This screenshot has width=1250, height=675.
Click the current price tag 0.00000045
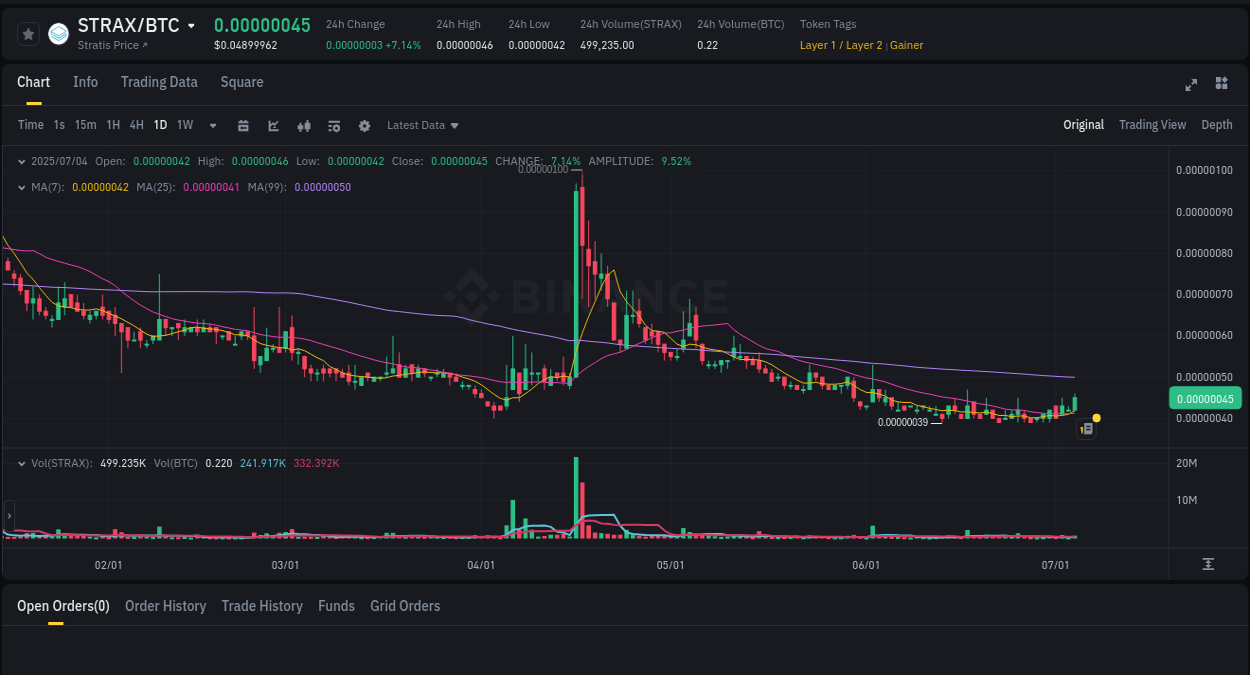[x=1205, y=398]
